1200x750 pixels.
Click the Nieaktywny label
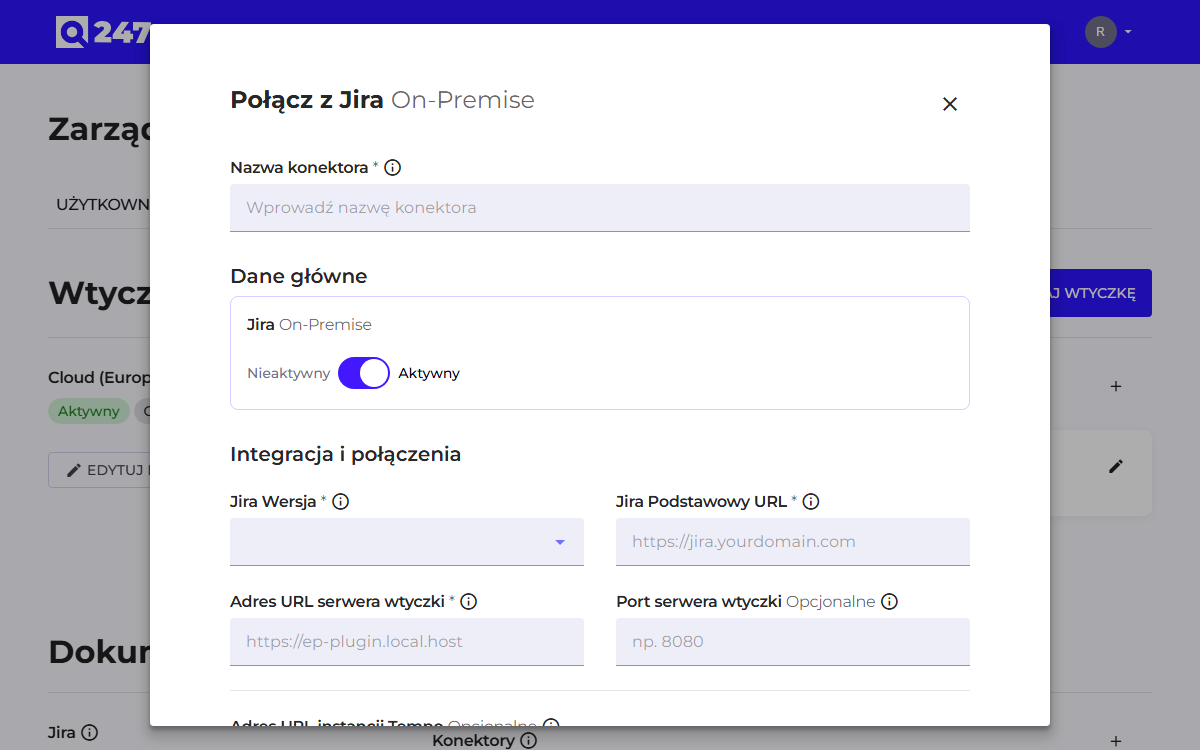288,373
